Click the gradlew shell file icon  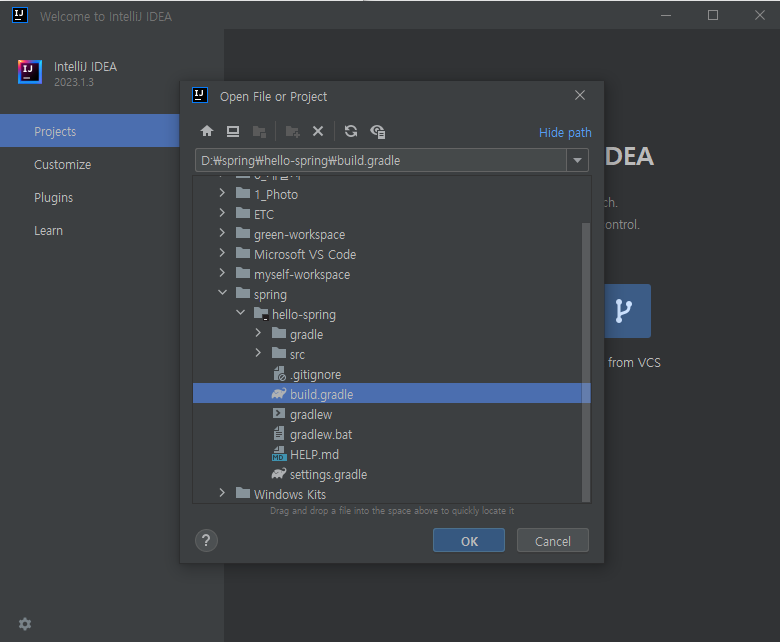click(x=279, y=414)
